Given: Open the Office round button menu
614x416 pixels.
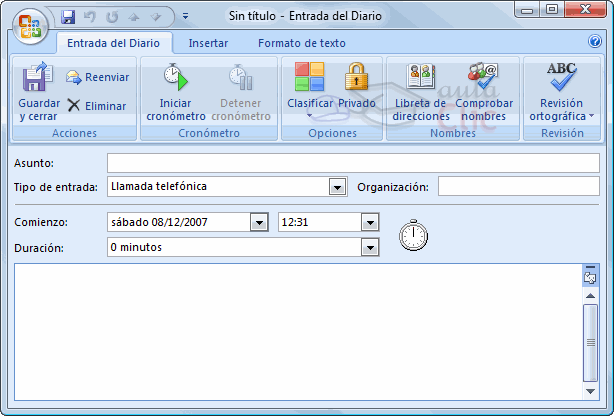Looking at the screenshot, I should click(29, 23).
